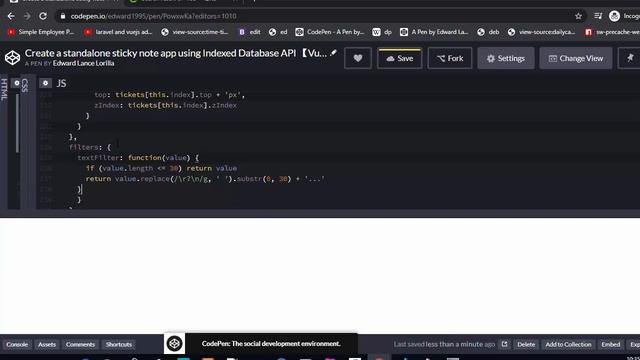Click the 'filters: {' code line
Screen dimensions: 640x360
pyautogui.click(x=90, y=147)
